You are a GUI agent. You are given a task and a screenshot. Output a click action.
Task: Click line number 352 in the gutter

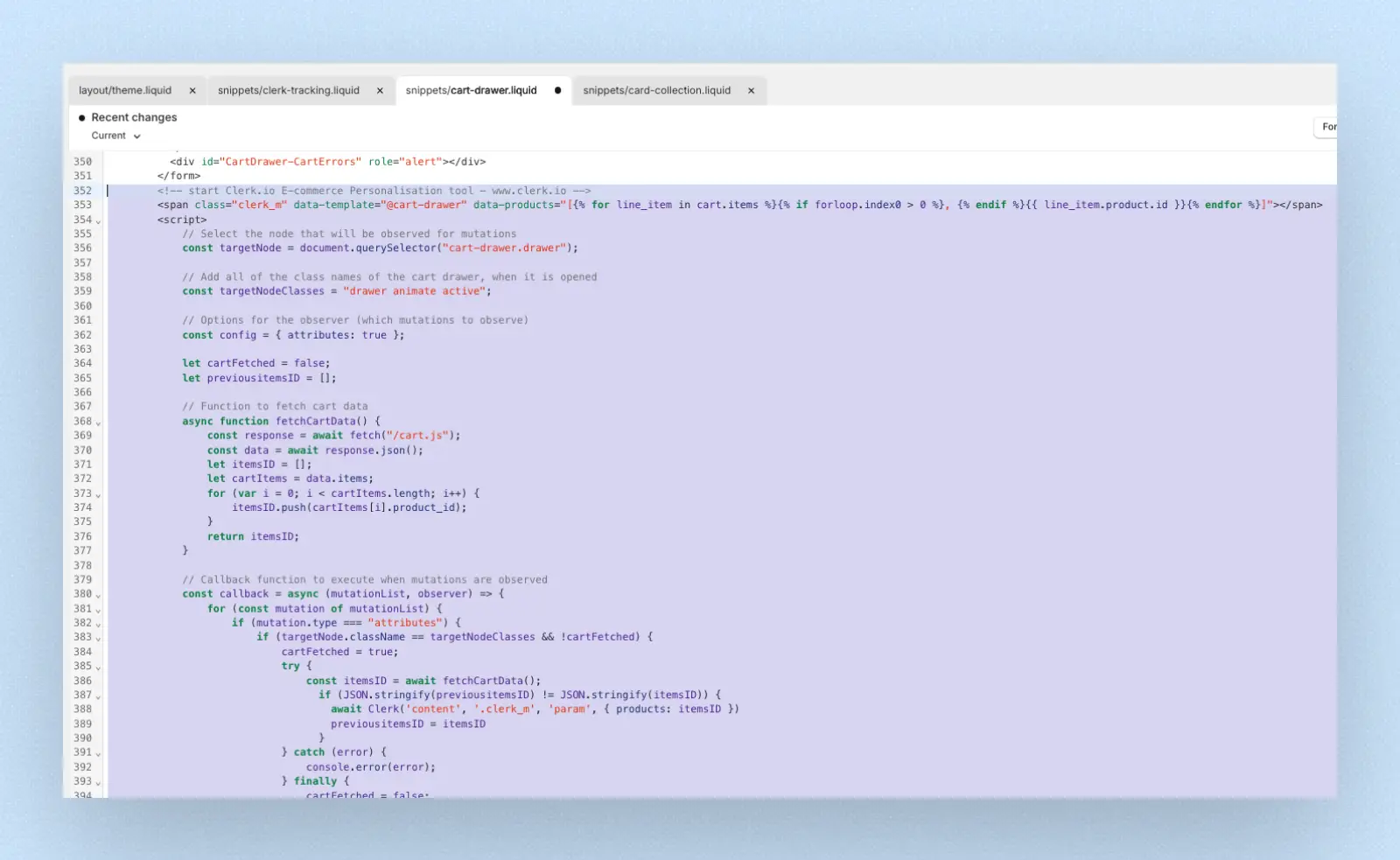click(82, 191)
